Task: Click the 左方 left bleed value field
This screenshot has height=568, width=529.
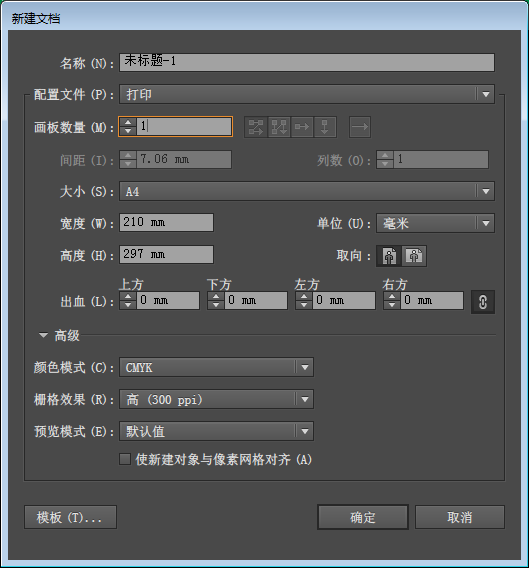Action: (x=344, y=300)
